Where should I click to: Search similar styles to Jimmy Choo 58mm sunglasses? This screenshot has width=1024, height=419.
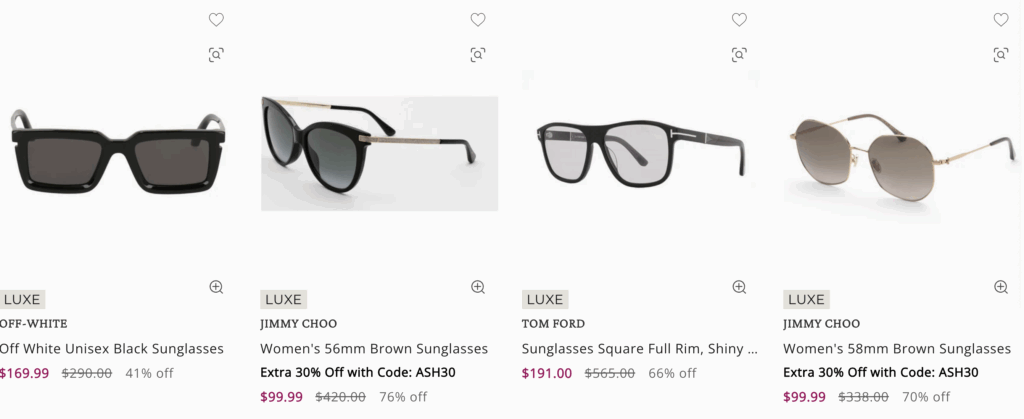tap(1001, 55)
